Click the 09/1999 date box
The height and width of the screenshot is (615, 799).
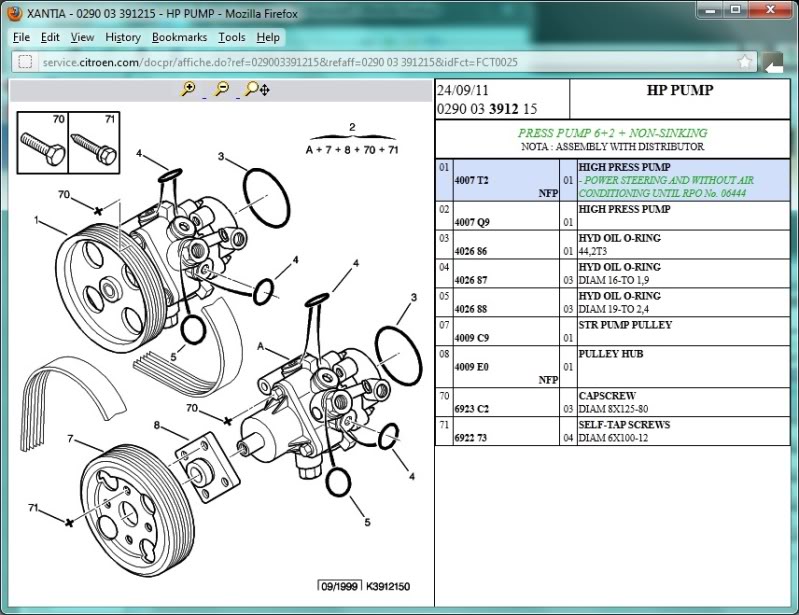point(339,586)
